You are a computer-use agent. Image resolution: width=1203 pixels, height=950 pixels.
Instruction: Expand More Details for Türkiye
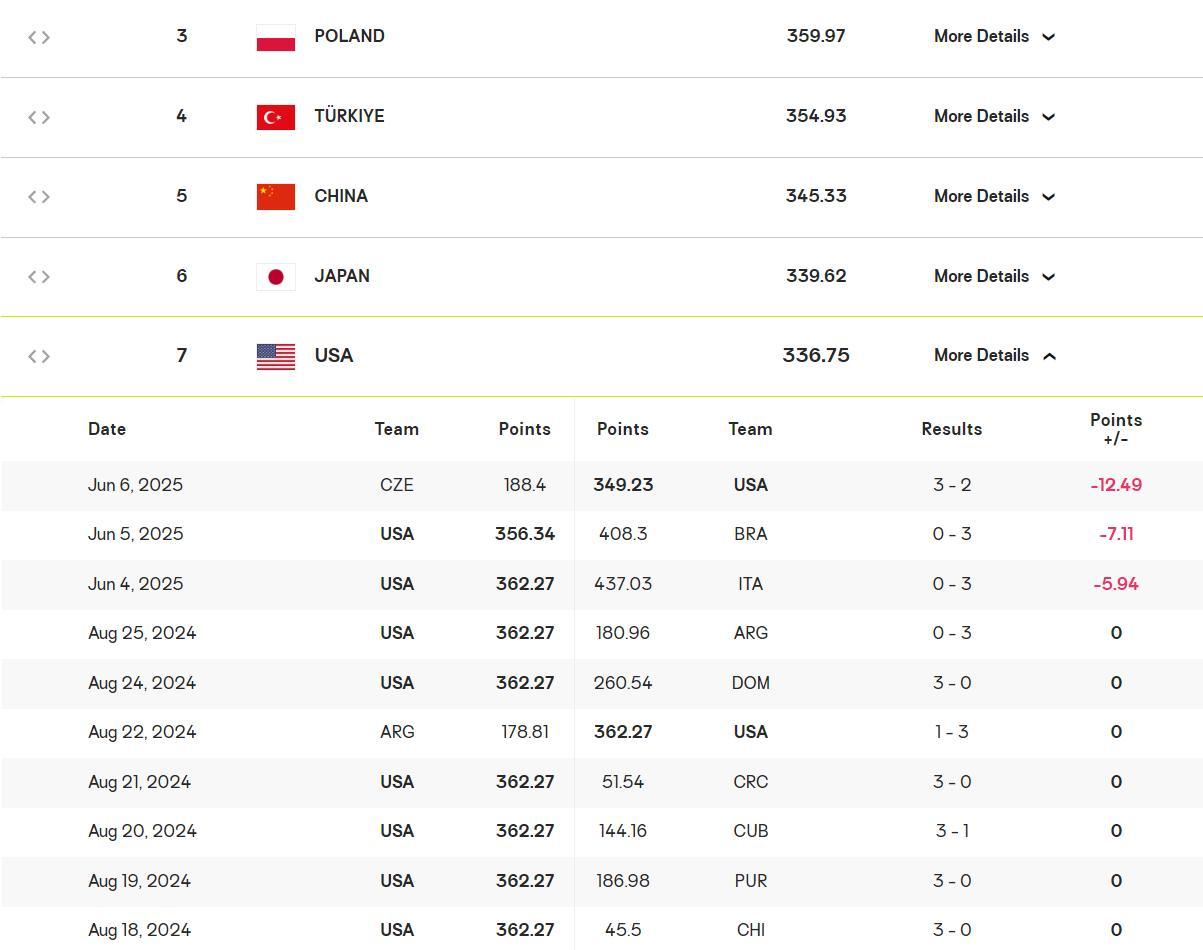coord(994,116)
